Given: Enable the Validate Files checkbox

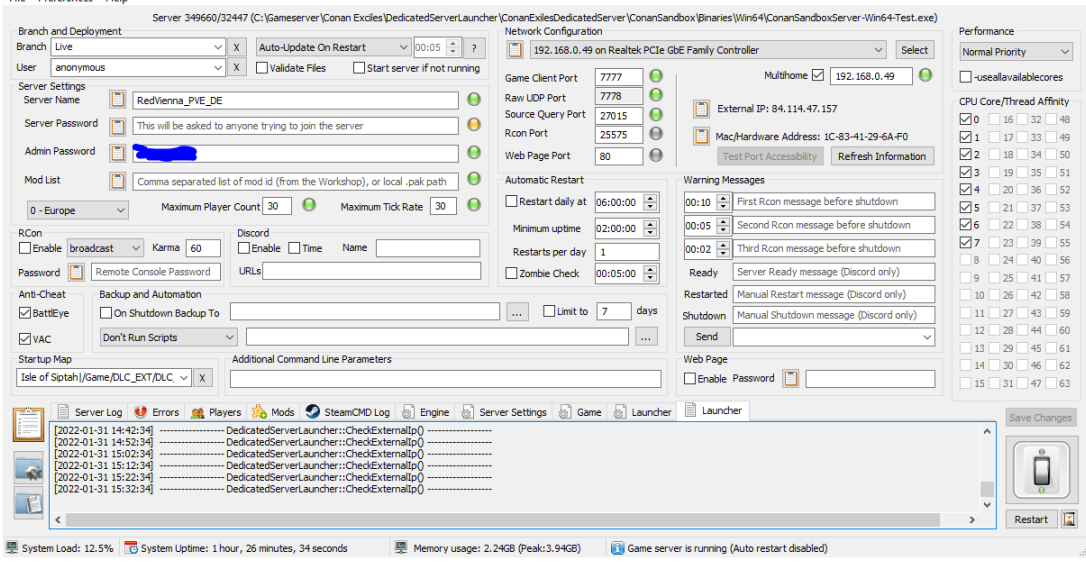Looking at the screenshot, I should [262, 68].
